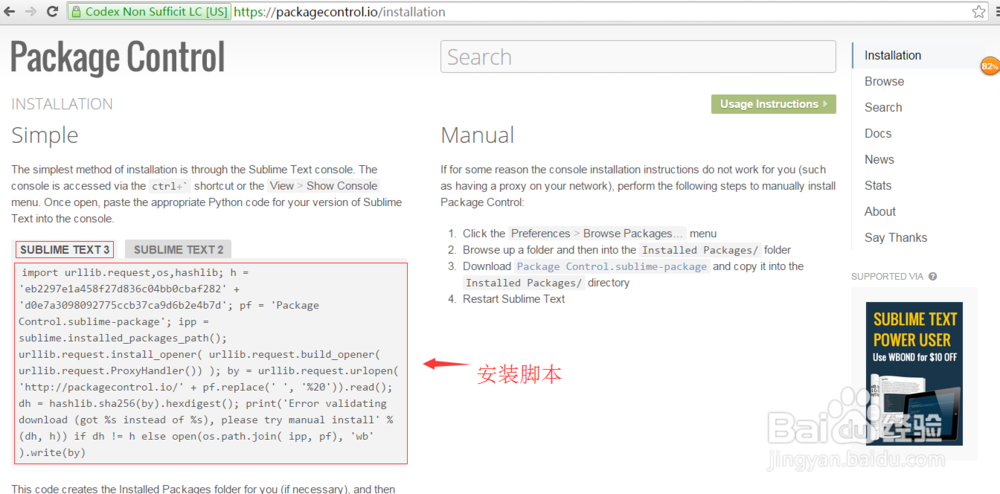Viewport: 1000px width, 494px height.
Task: Click the Search input field
Action: pos(638,57)
